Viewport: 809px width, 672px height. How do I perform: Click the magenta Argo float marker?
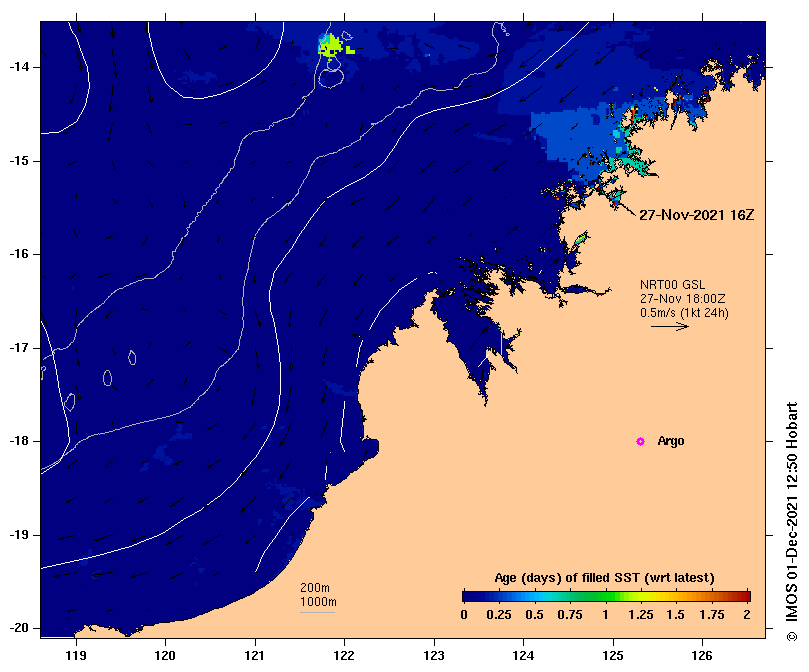tap(640, 441)
